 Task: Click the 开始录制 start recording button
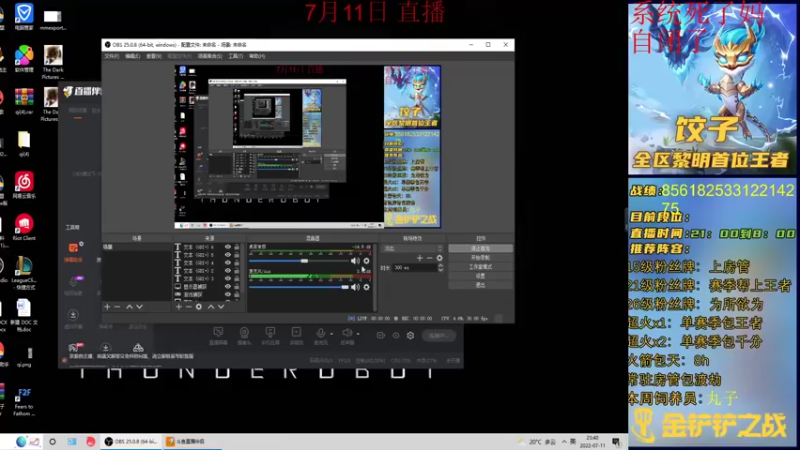[481, 258]
